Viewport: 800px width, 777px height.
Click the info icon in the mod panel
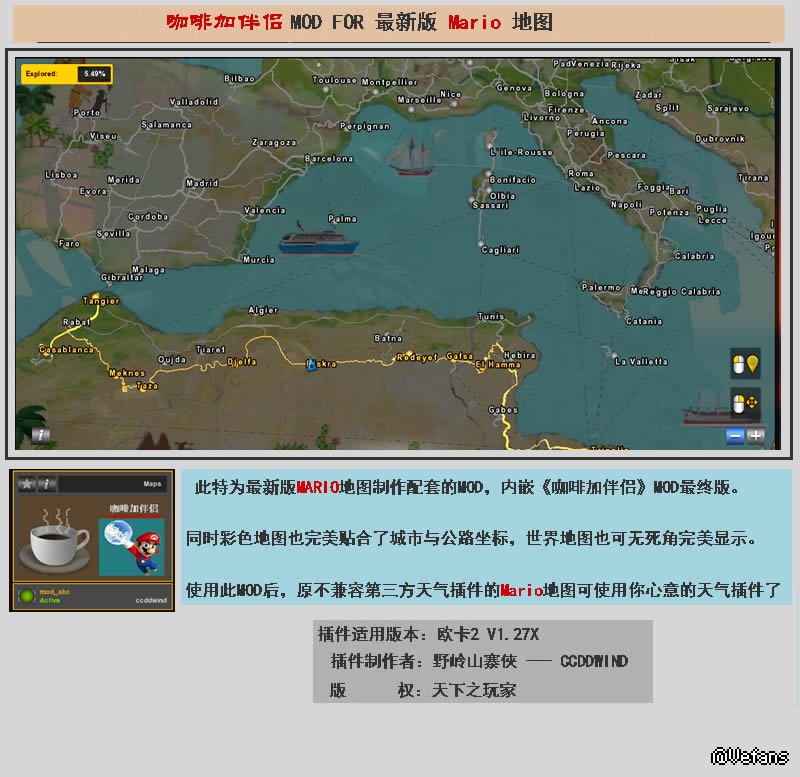point(46,483)
